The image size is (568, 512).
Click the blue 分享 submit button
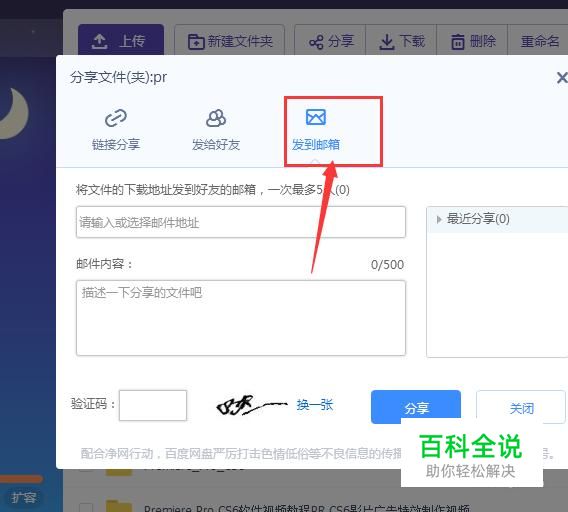[416, 407]
